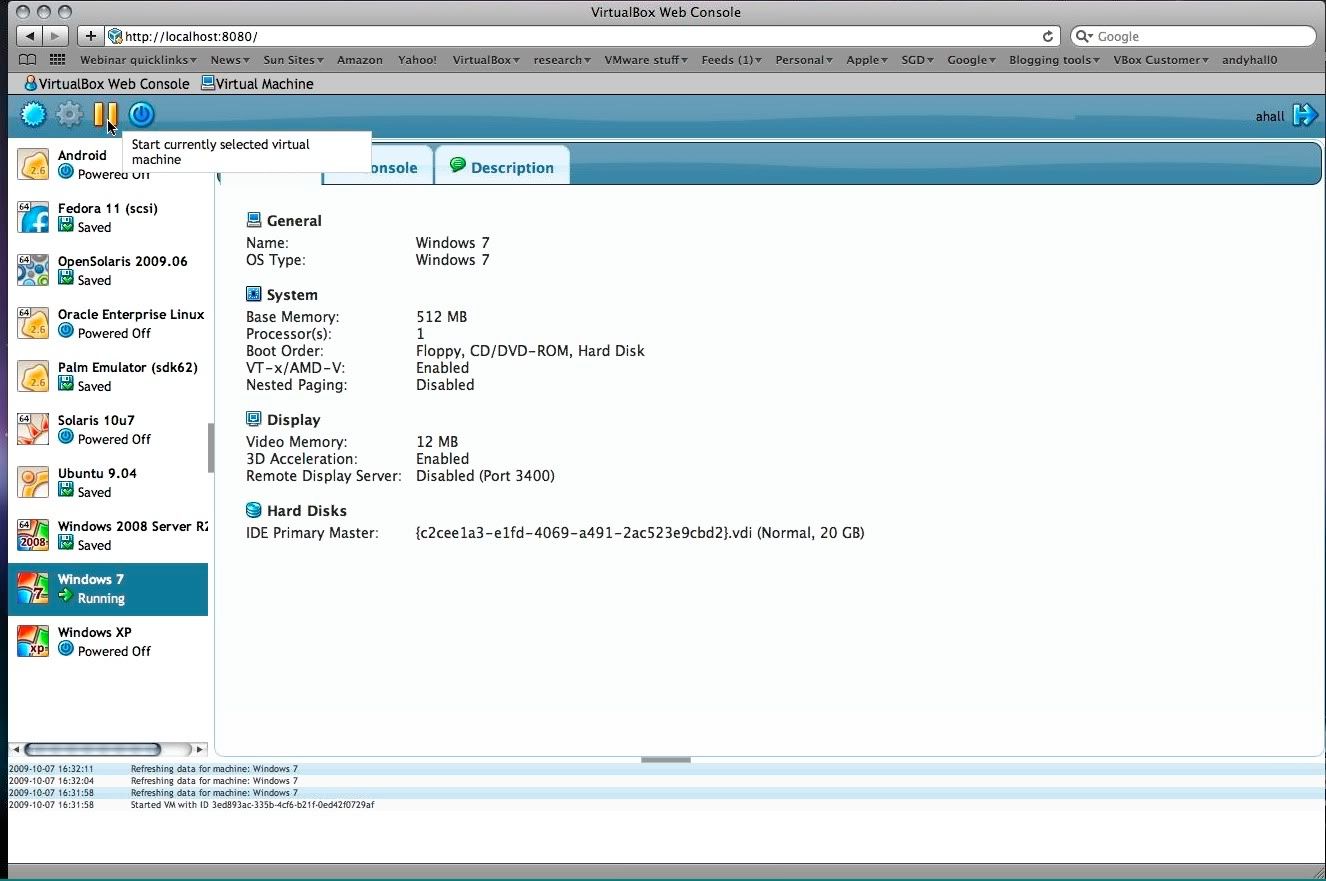Expand the Personal bookmark folder

coord(804,60)
